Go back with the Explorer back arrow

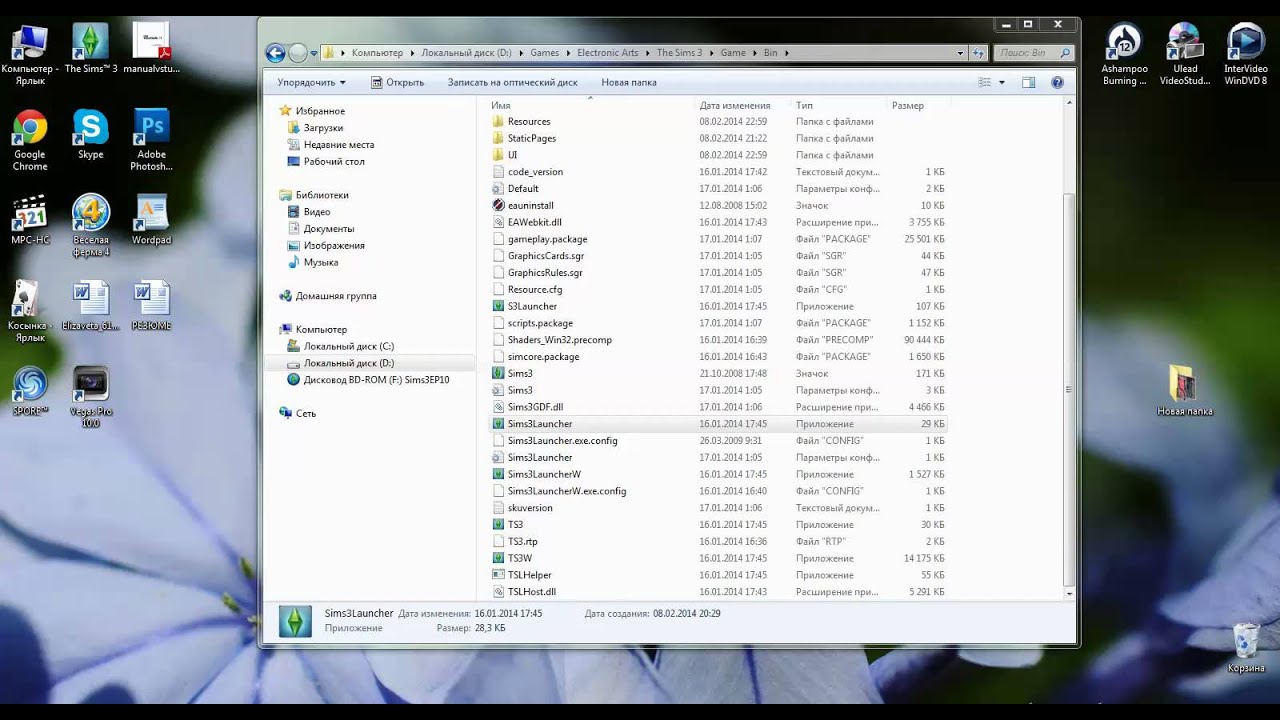[x=276, y=53]
